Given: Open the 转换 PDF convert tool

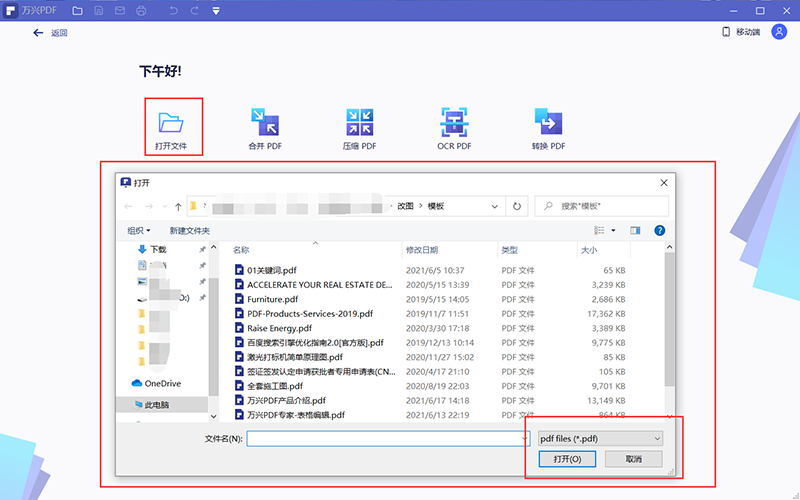Looking at the screenshot, I should click(548, 123).
